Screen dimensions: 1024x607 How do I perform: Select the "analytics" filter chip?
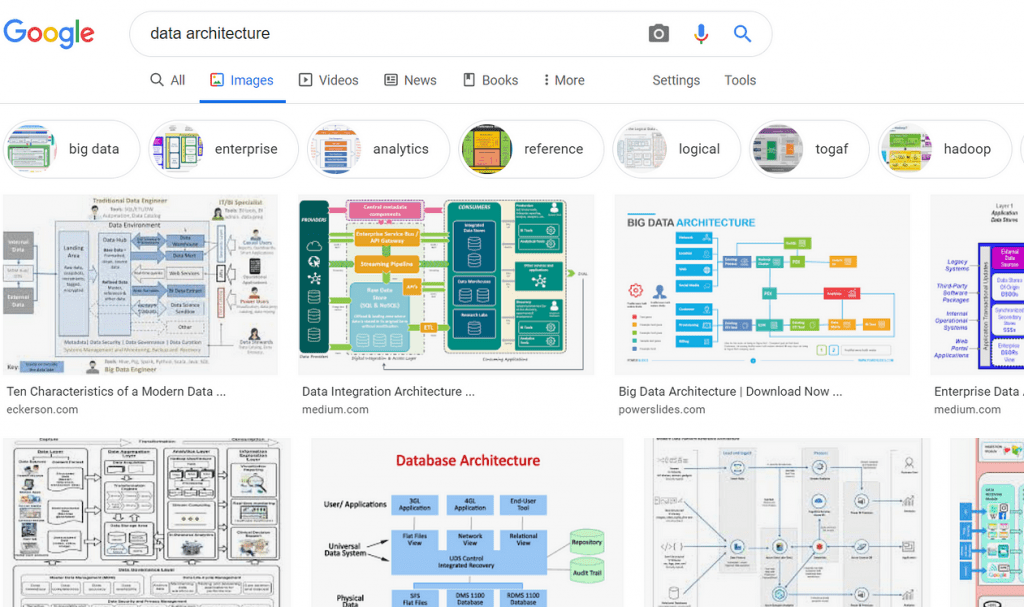pos(378,149)
